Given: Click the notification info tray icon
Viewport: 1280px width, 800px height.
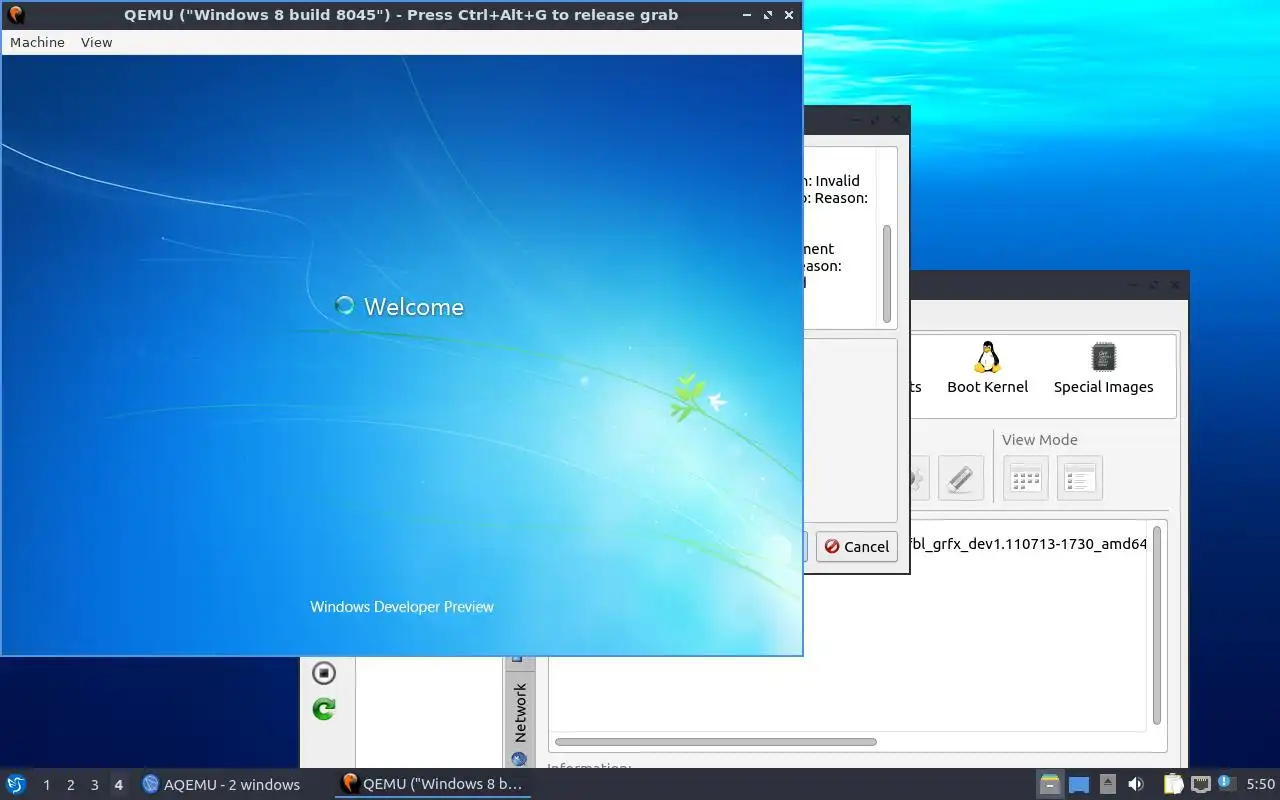Looking at the screenshot, I should (1226, 784).
